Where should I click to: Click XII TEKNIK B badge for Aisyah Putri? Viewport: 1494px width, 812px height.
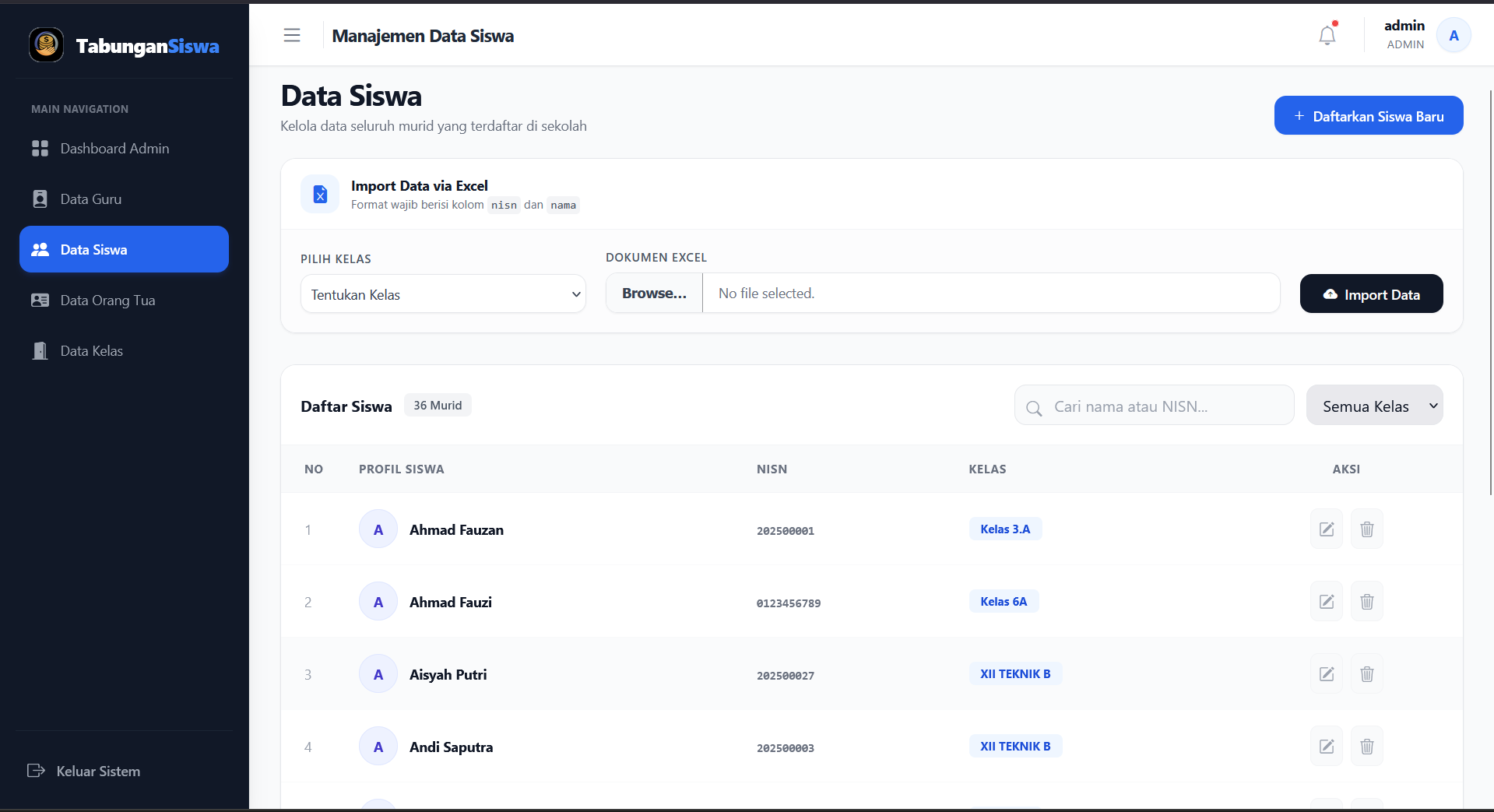click(1015, 674)
